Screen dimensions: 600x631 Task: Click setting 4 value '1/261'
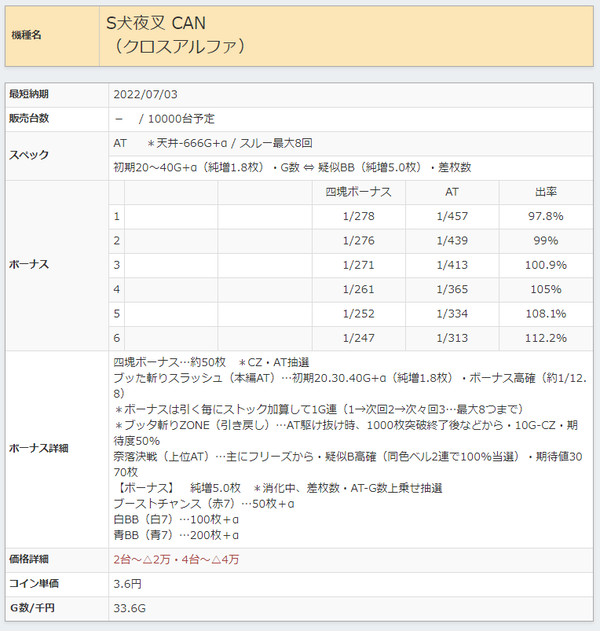point(359,289)
